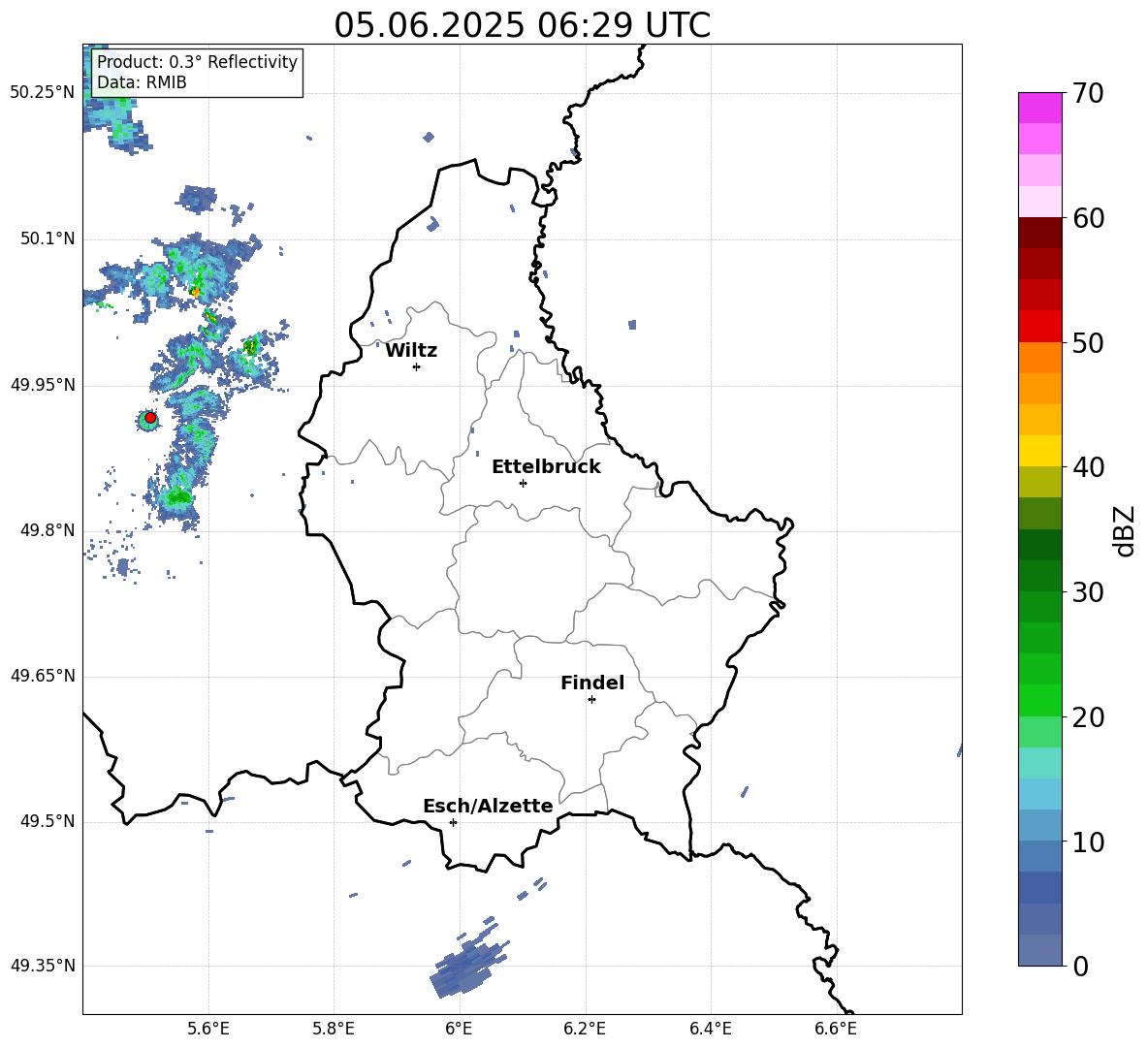Screen dimensions: 1148x1048
Task: Click the Findel cross marker
Action: point(591,700)
